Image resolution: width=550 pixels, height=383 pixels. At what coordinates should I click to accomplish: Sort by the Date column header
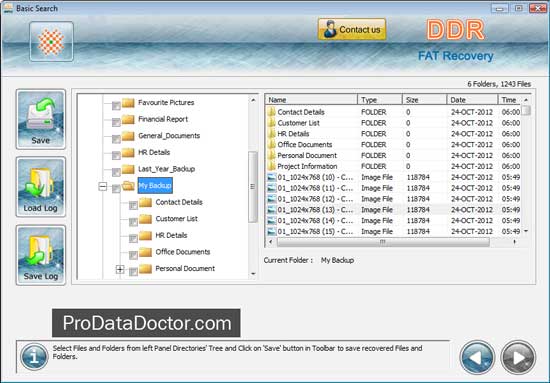[x=472, y=100]
